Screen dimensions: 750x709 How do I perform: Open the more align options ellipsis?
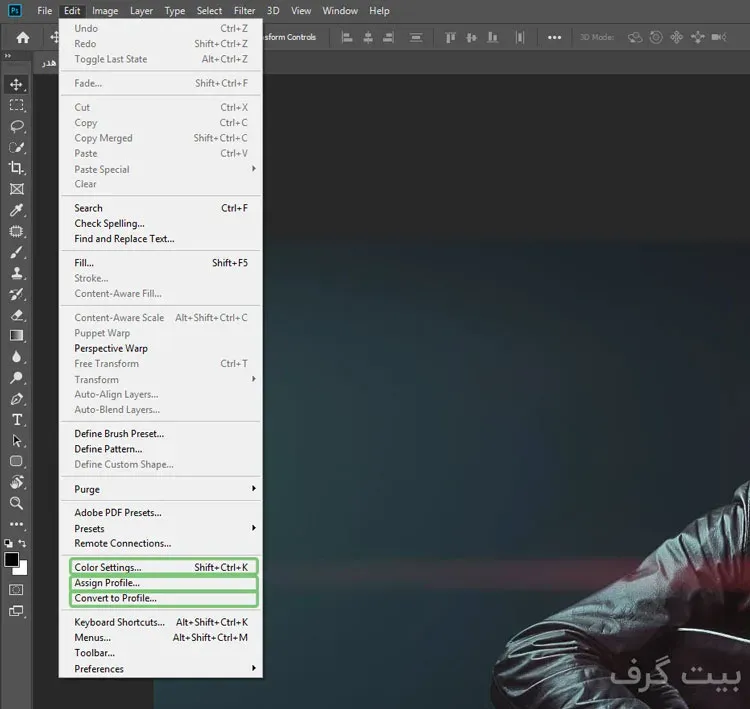pyautogui.click(x=554, y=37)
